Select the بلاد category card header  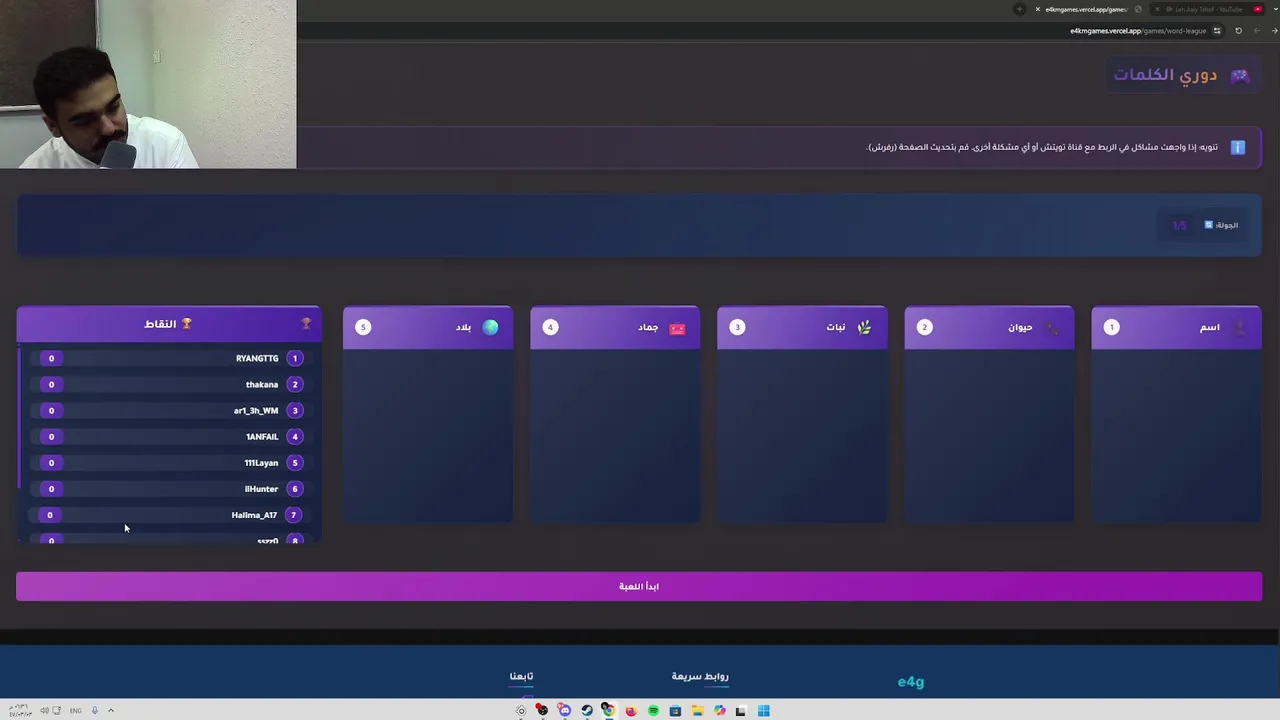[428, 327]
